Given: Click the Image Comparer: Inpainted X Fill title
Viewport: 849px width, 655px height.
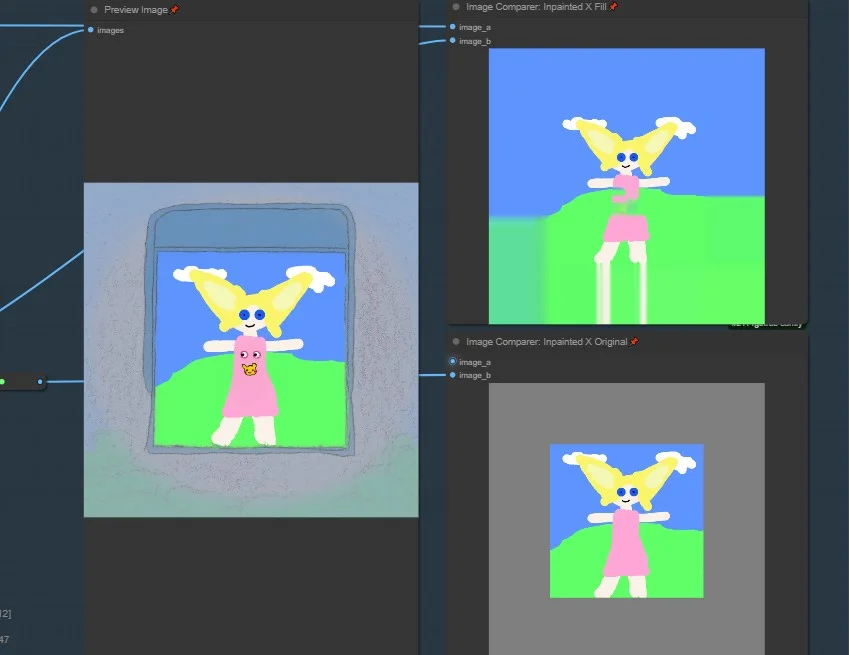Looking at the screenshot, I should [536, 7].
